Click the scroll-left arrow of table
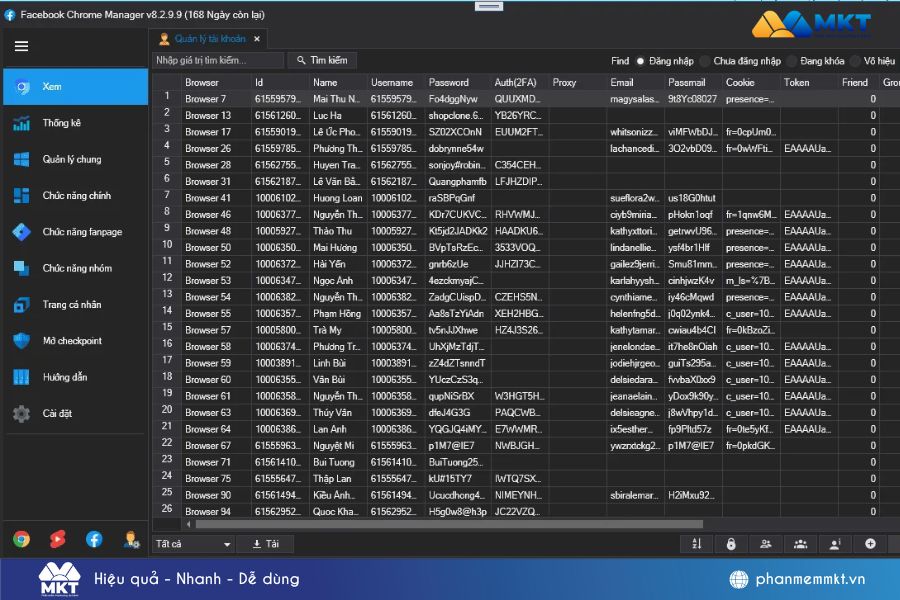Image resolution: width=900 pixels, height=600 pixels. (x=188, y=524)
